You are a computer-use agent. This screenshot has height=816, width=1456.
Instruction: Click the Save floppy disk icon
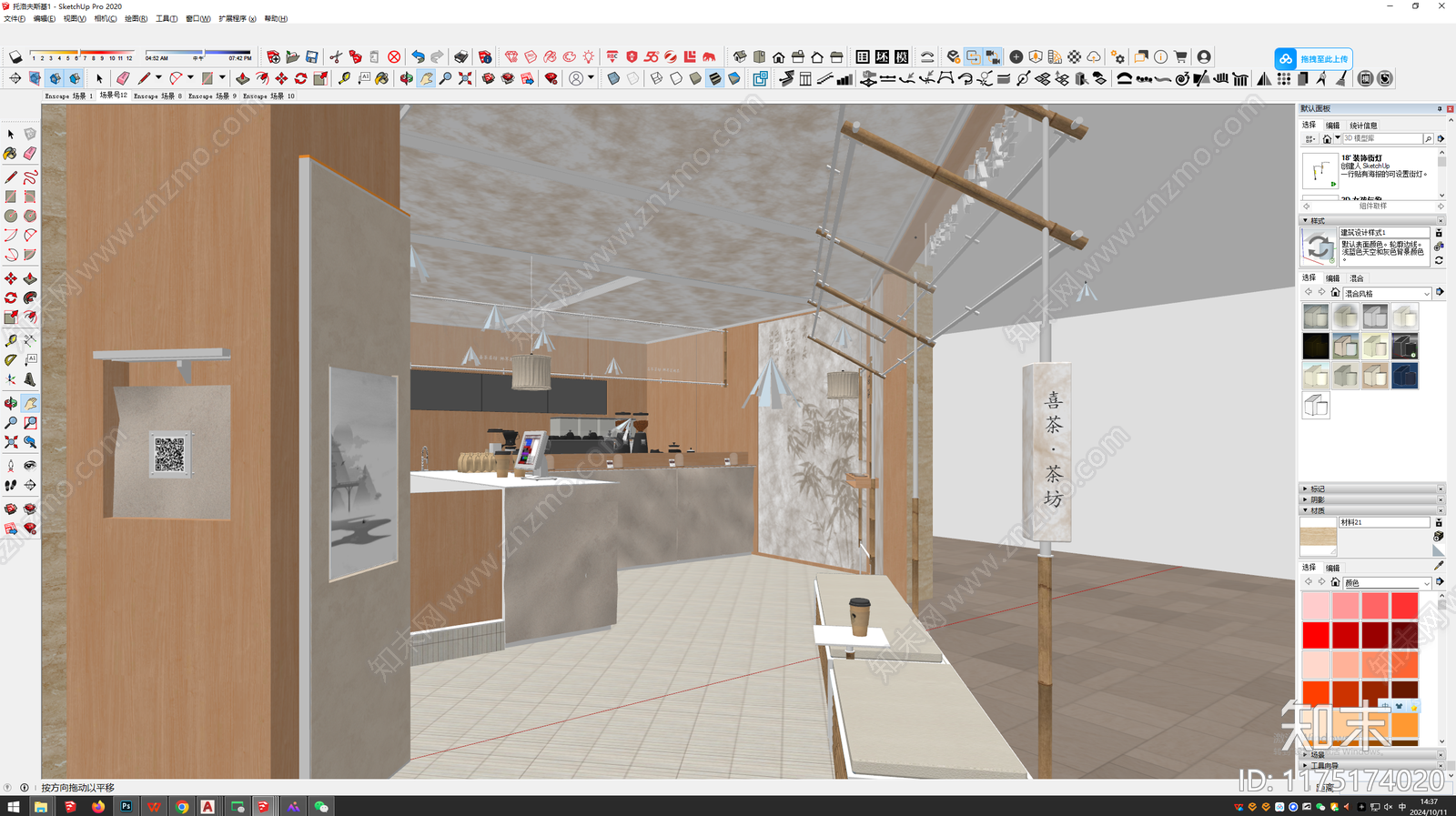(312, 56)
